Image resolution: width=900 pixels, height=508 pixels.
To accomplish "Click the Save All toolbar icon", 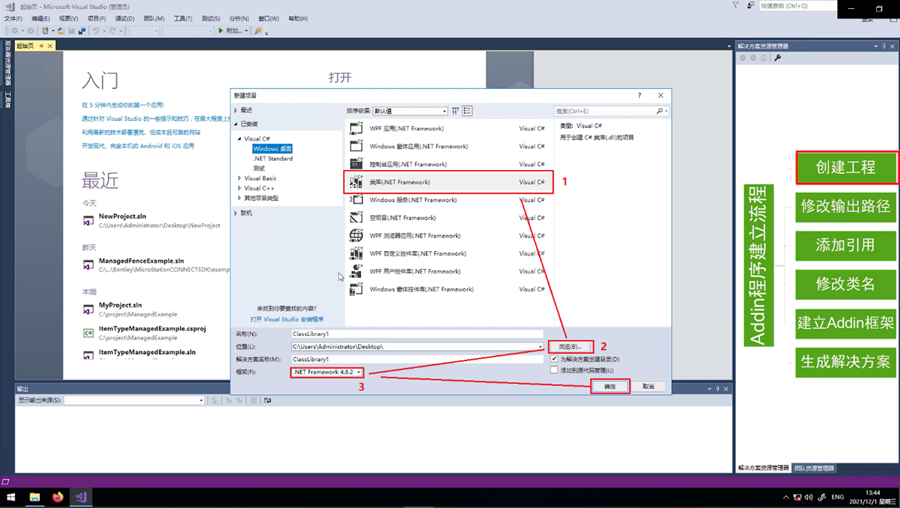I will click(x=82, y=30).
